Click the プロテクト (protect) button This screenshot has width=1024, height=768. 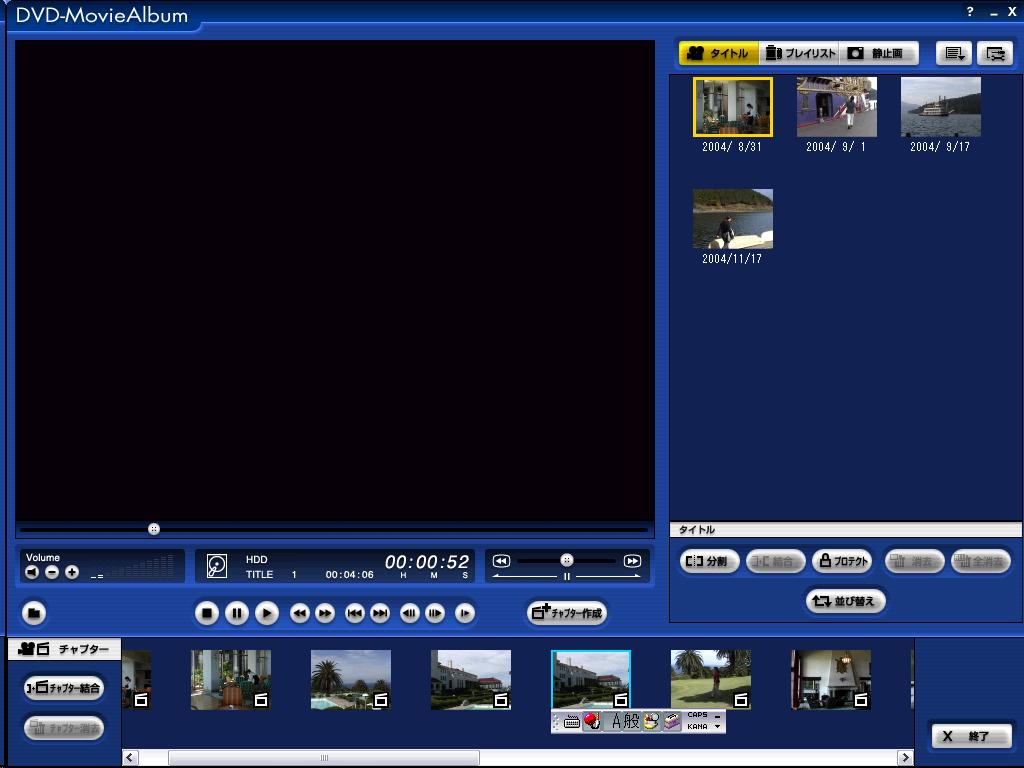click(x=842, y=561)
